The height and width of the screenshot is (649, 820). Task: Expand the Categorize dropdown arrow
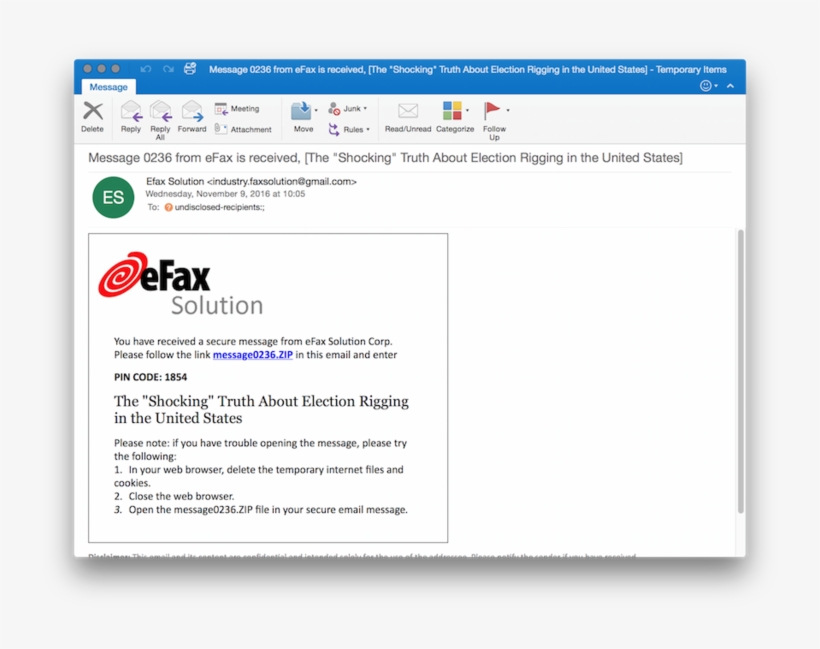pos(468,110)
